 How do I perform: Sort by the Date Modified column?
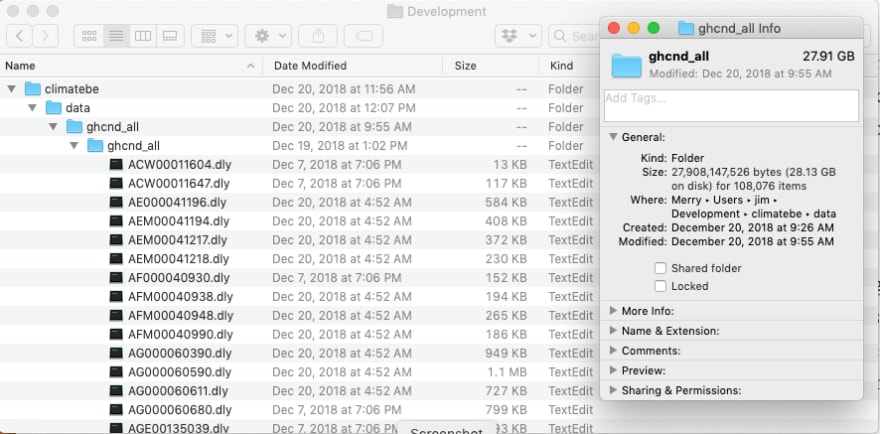click(x=352, y=66)
